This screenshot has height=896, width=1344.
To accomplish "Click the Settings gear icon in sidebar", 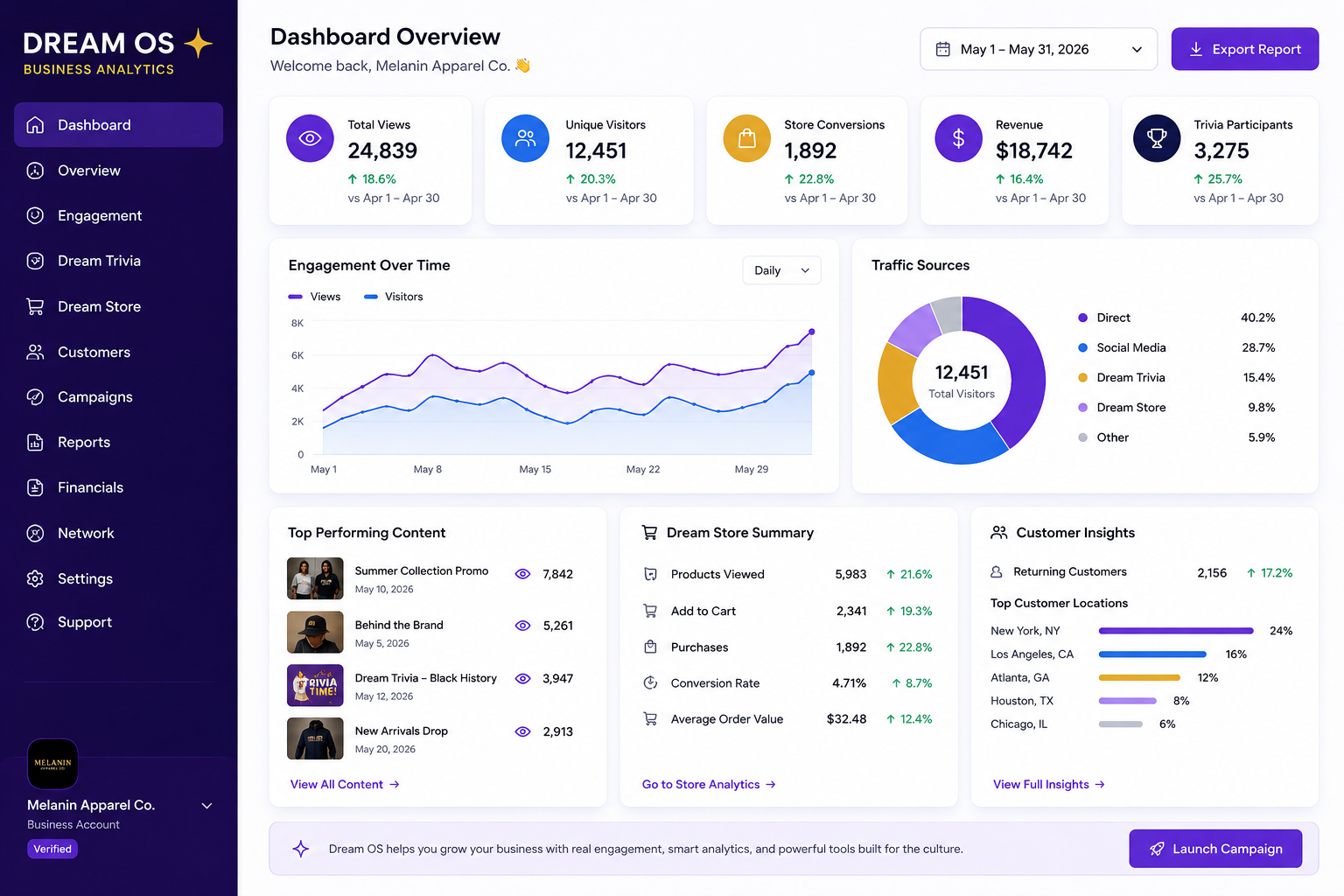I will [x=35, y=578].
